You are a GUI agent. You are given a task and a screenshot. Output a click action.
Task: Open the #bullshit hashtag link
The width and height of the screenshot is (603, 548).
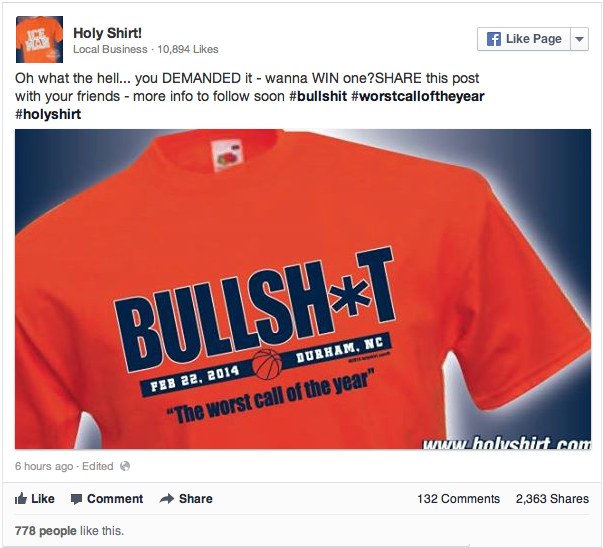(x=318, y=96)
